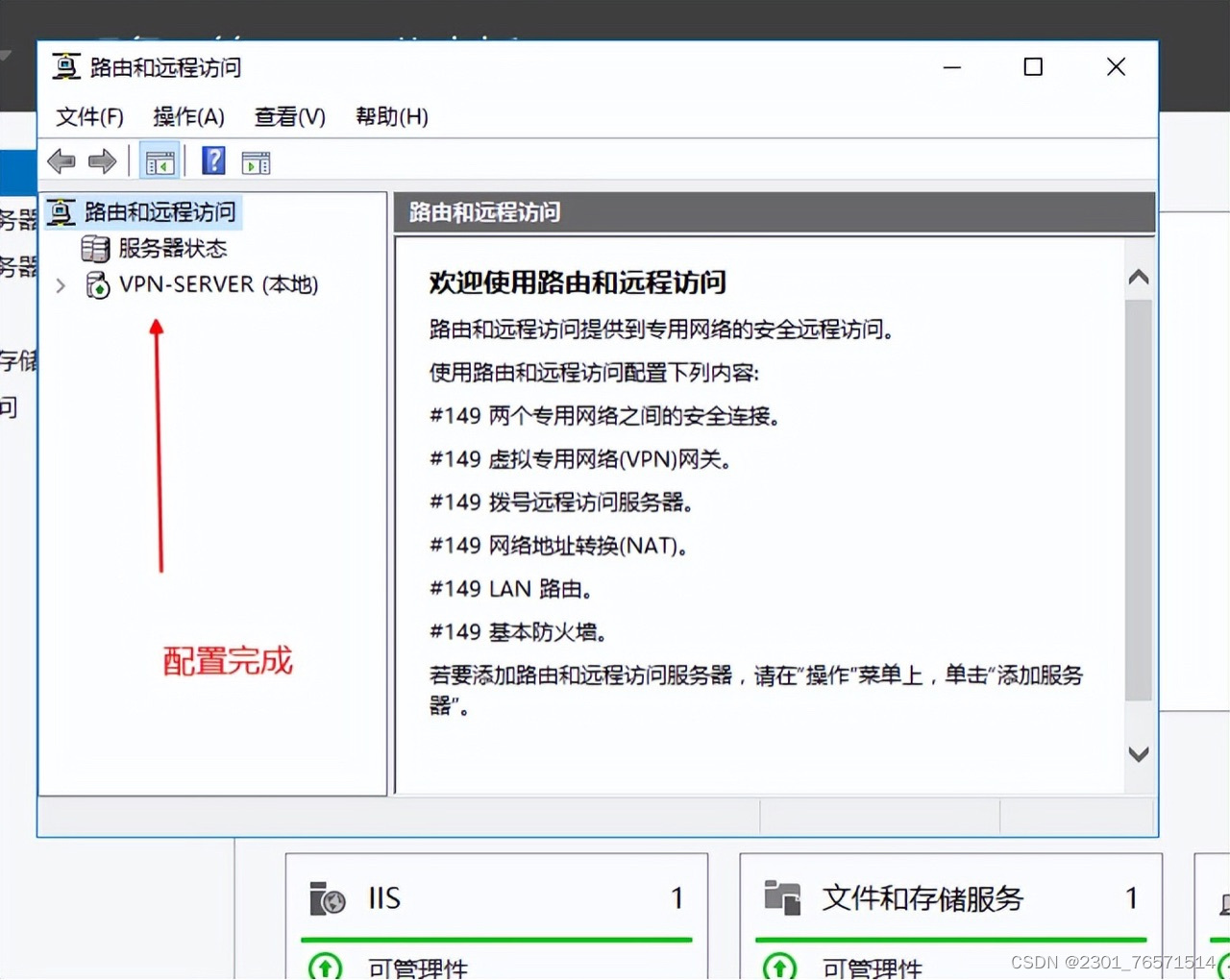Open the 文件(F) menu
The width and height of the screenshot is (1230, 980).
(88, 116)
